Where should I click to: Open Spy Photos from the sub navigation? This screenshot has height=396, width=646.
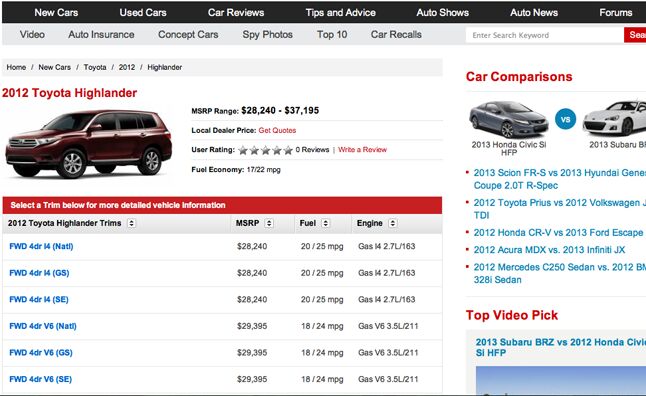pyautogui.click(x=267, y=35)
